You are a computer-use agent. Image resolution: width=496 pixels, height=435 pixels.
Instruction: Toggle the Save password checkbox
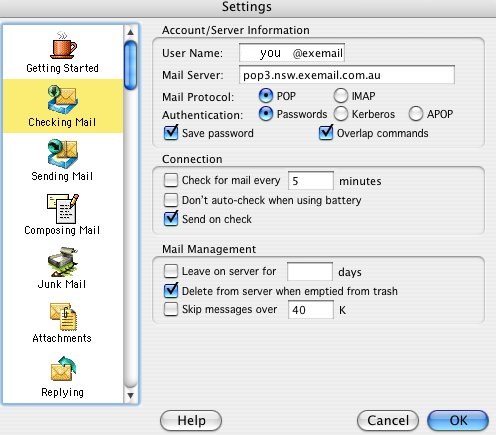point(171,133)
